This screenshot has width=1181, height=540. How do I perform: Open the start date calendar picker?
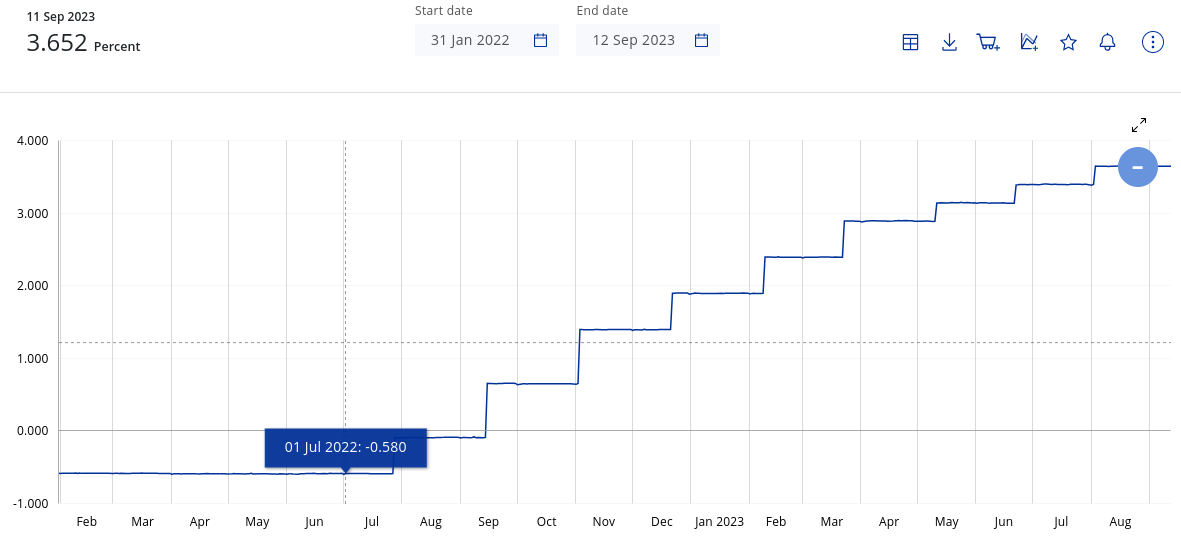coord(540,40)
